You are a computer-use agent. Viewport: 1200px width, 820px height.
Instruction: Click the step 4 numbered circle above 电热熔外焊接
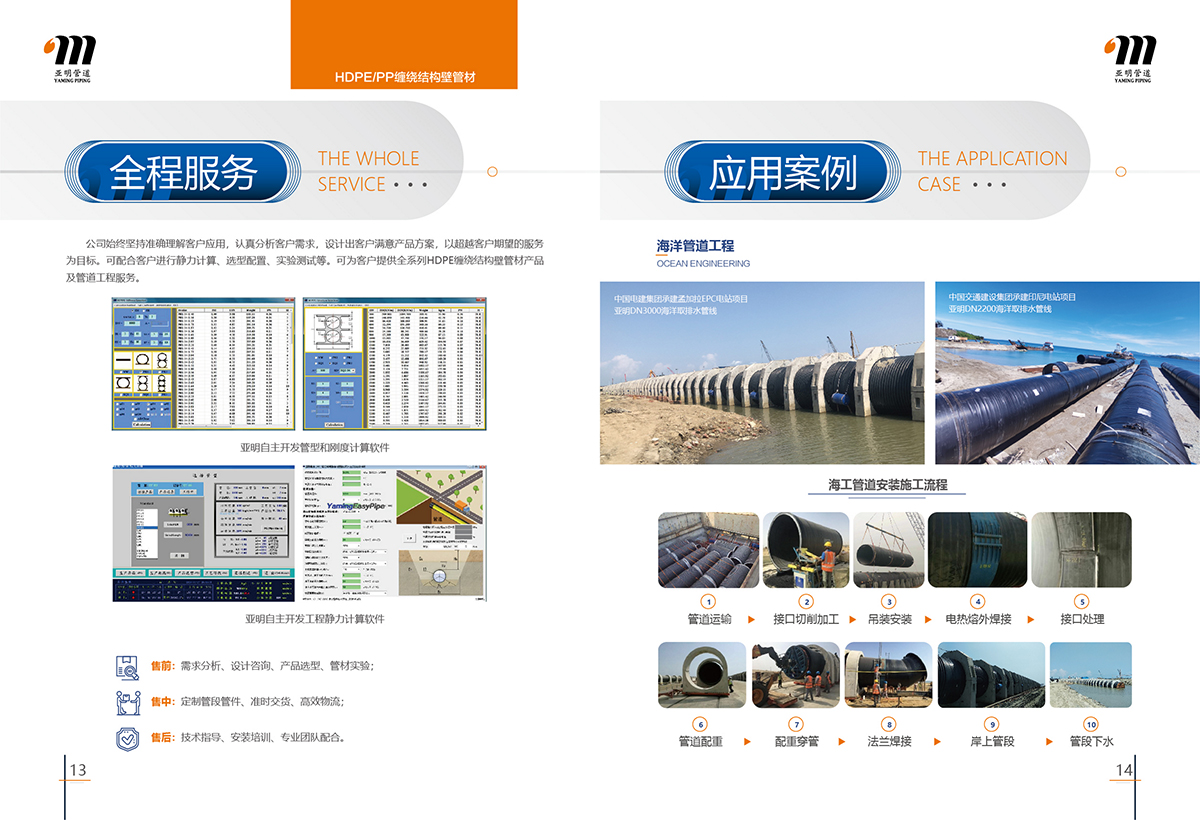pos(978,601)
